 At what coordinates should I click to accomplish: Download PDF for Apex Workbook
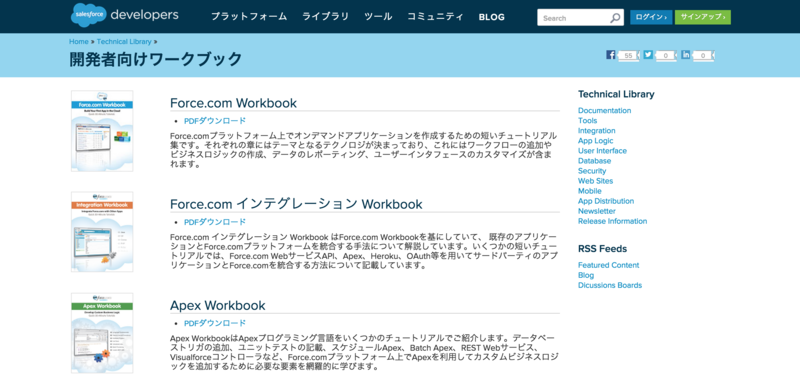point(215,323)
